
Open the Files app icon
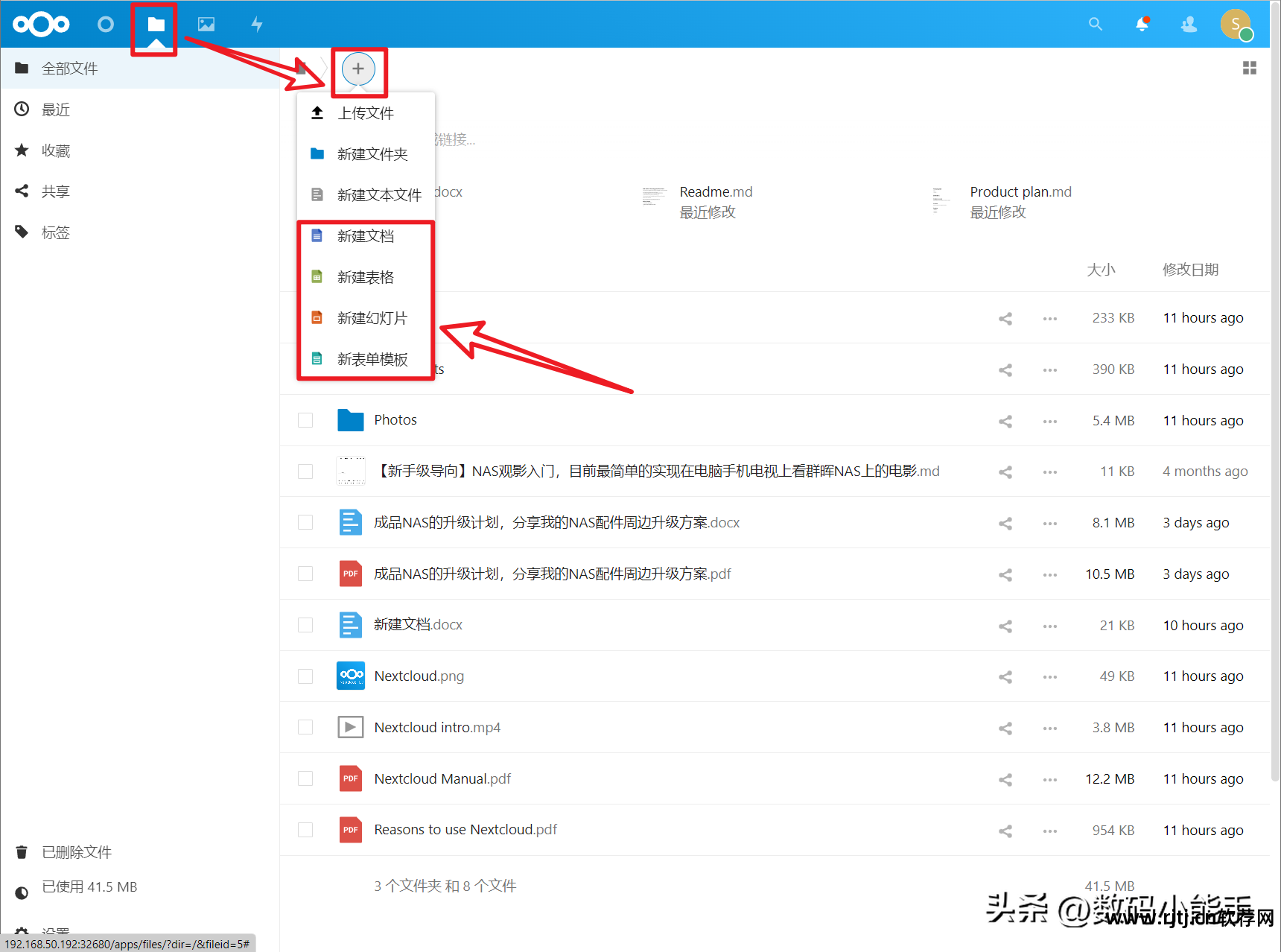156,25
